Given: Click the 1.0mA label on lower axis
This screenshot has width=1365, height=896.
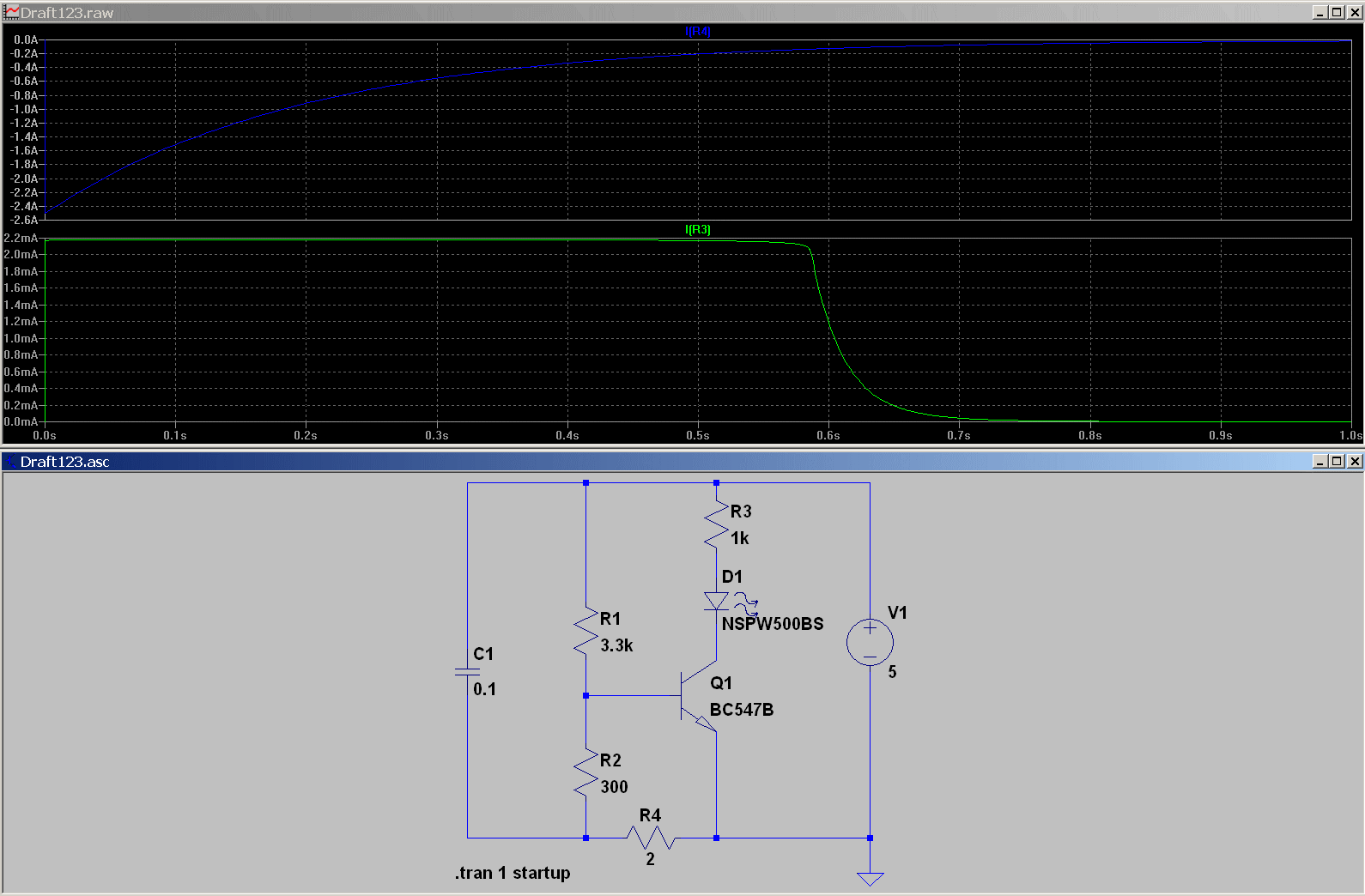Looking at the screenshot, I should [x=21, y=338].
